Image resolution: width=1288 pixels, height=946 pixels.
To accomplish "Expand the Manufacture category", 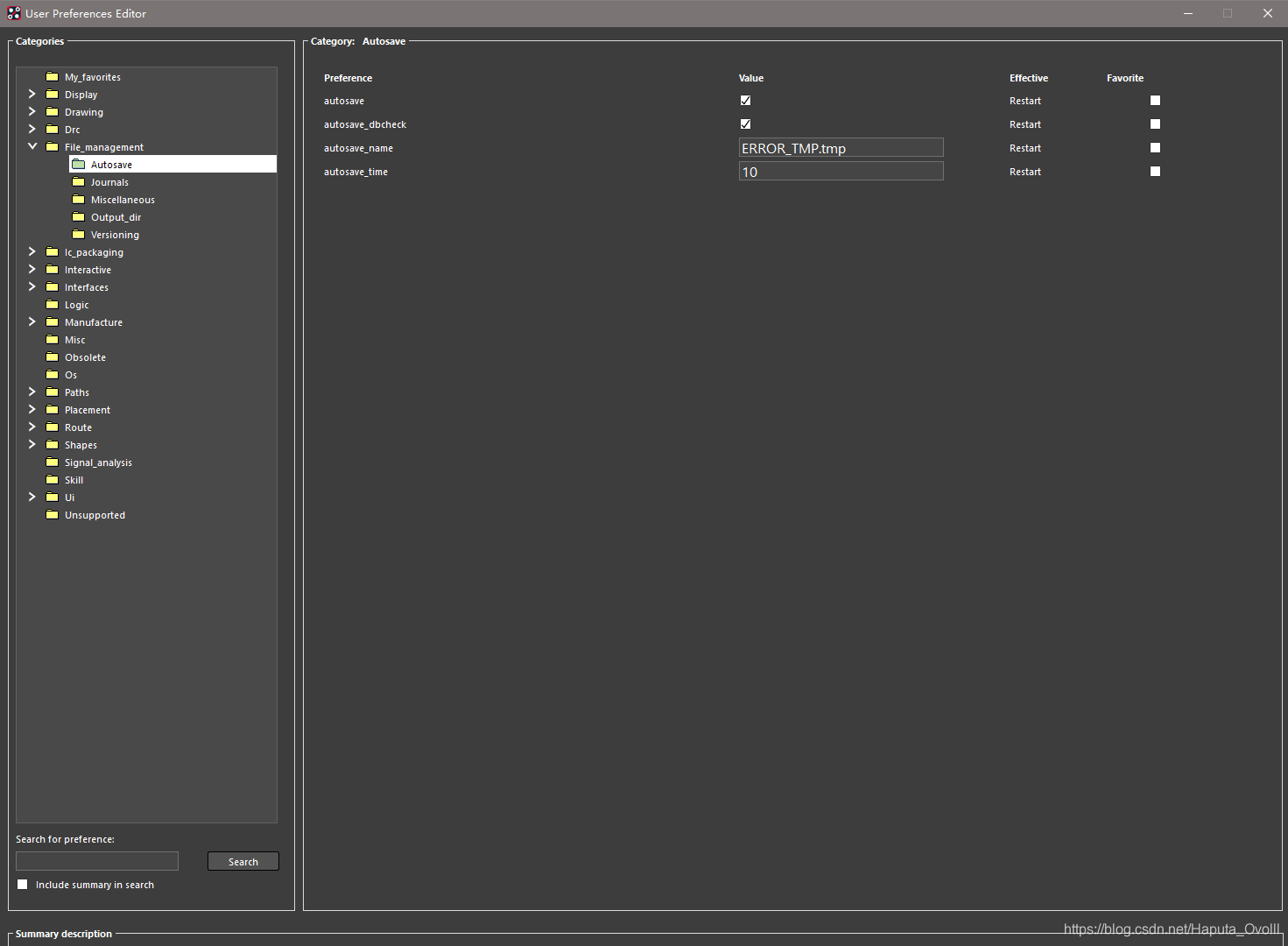I will click(32, 321).
